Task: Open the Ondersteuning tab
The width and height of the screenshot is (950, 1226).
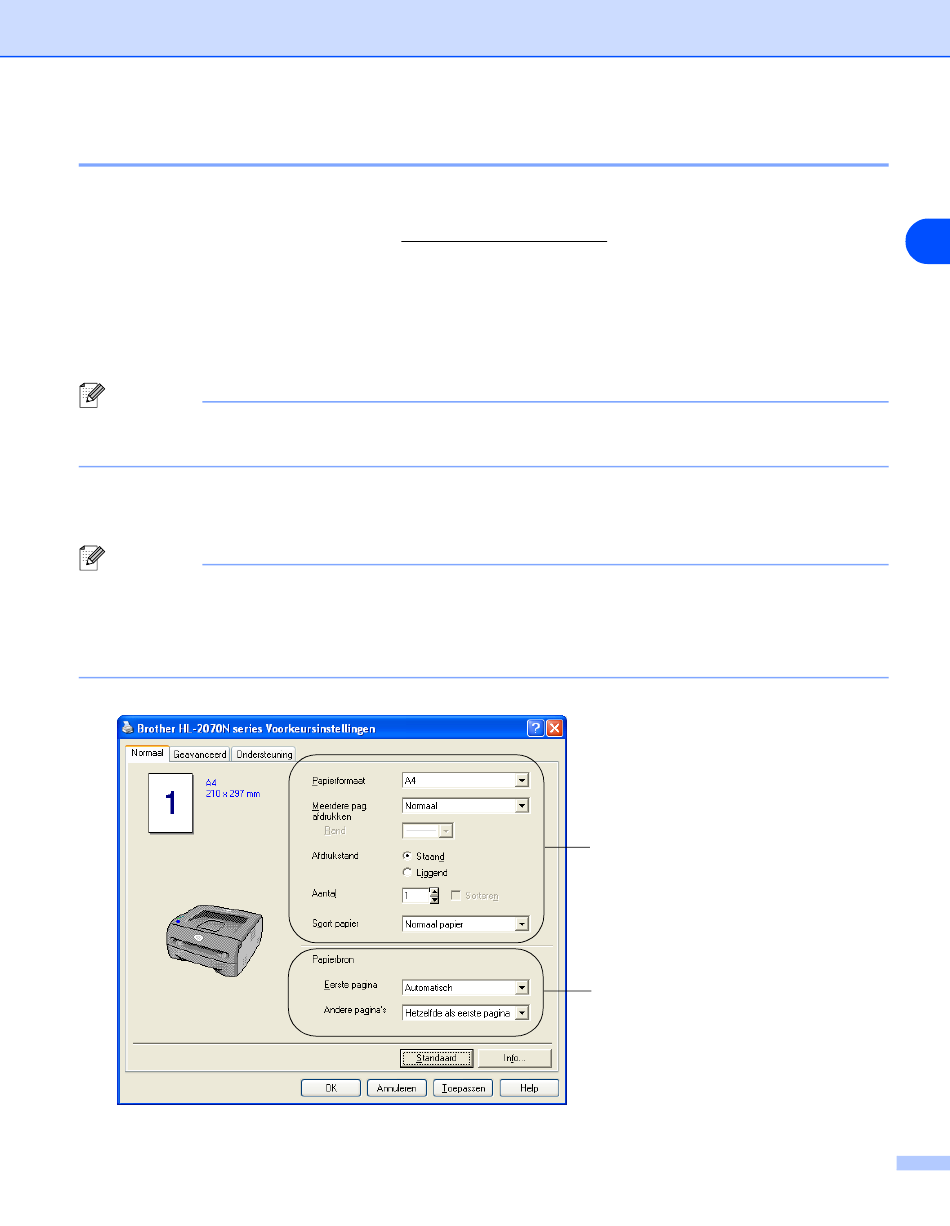Action: [264, 755]
